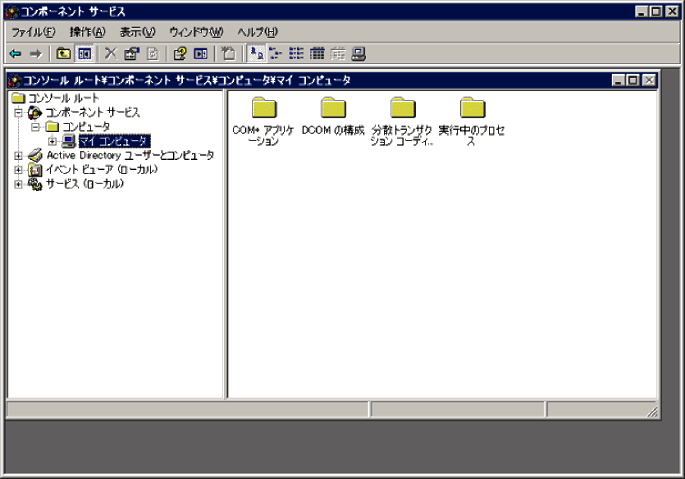Viewport: 685px width, 479px height.
Task: Minimize the コンポーネント サービス main window
Action: pyautogui.click(x=641, y=11)
